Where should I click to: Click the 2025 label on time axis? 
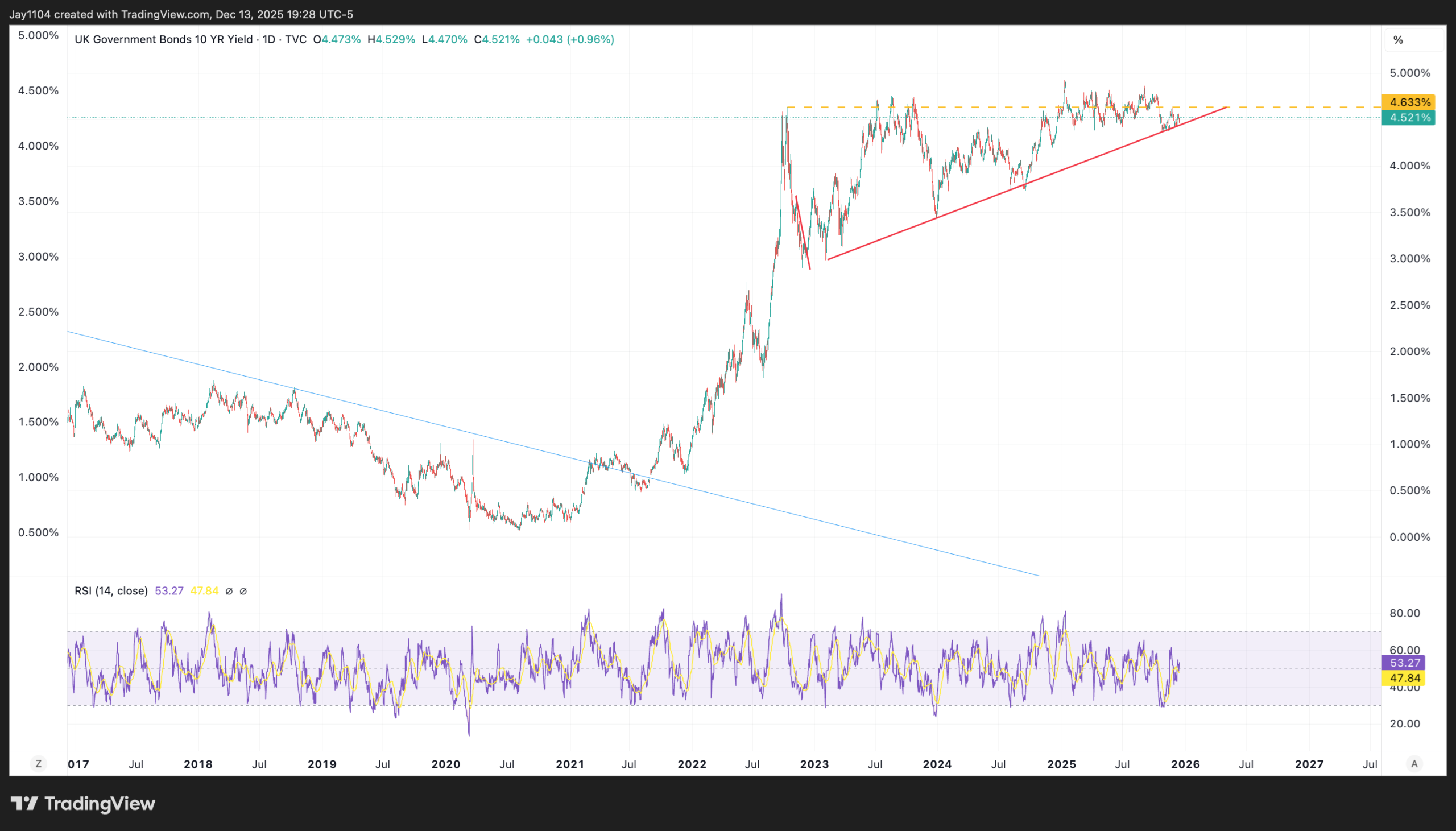pos(1061,764)
